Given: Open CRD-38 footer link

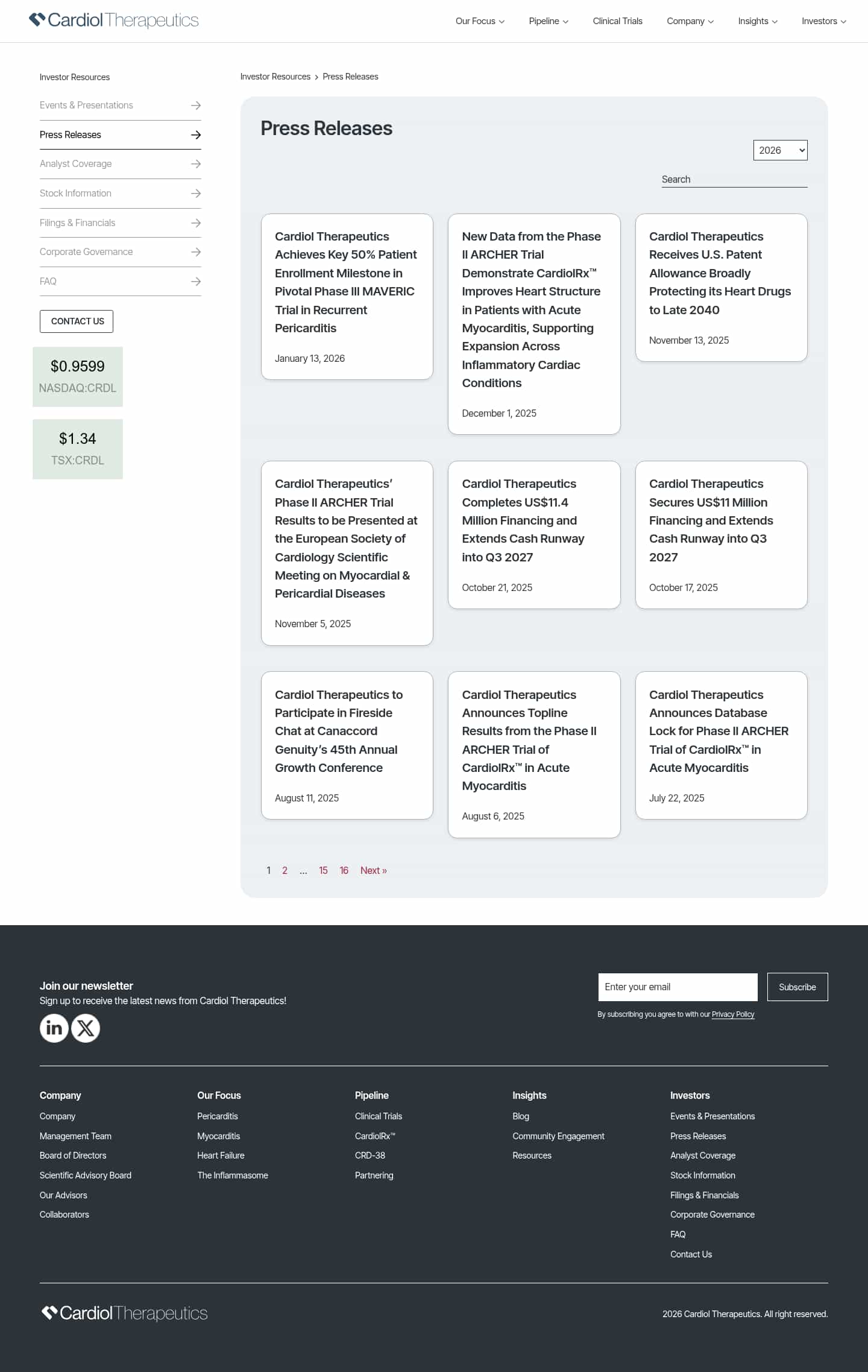Looking at the screenshot, I should 370,1155.
